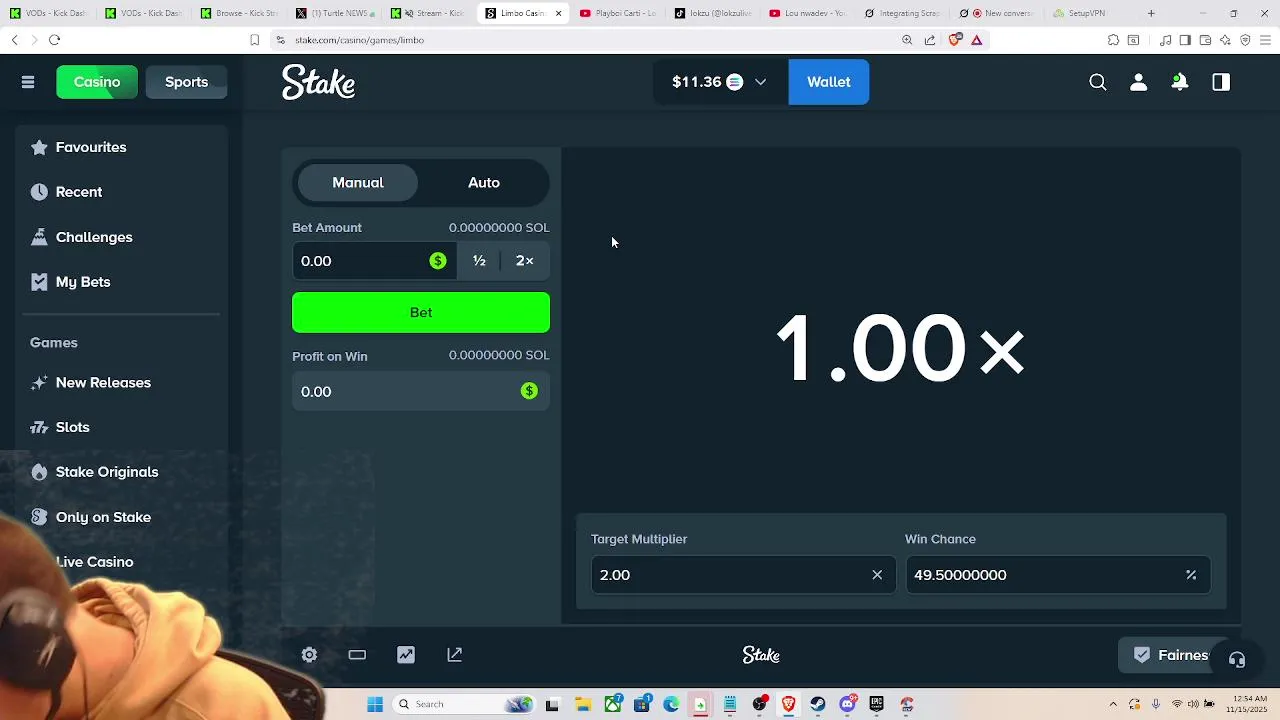Open the search magnifier in the Stake header

pyautogui.click(x=1098, y=82)
